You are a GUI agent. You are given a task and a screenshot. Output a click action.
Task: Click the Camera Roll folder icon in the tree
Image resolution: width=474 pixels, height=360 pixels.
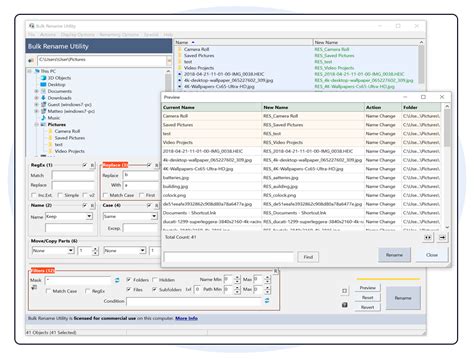coord(51,131)
